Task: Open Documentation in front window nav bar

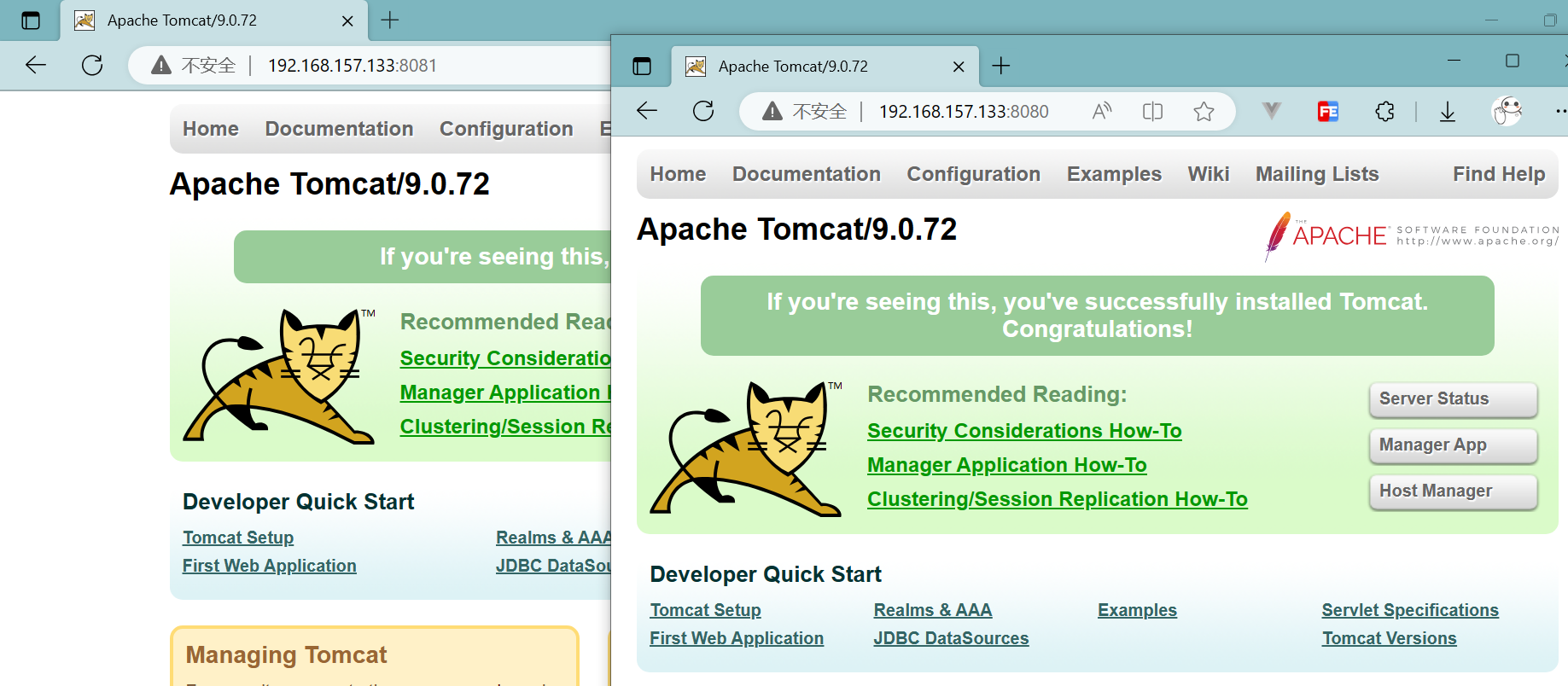Action: coord(807,174)
